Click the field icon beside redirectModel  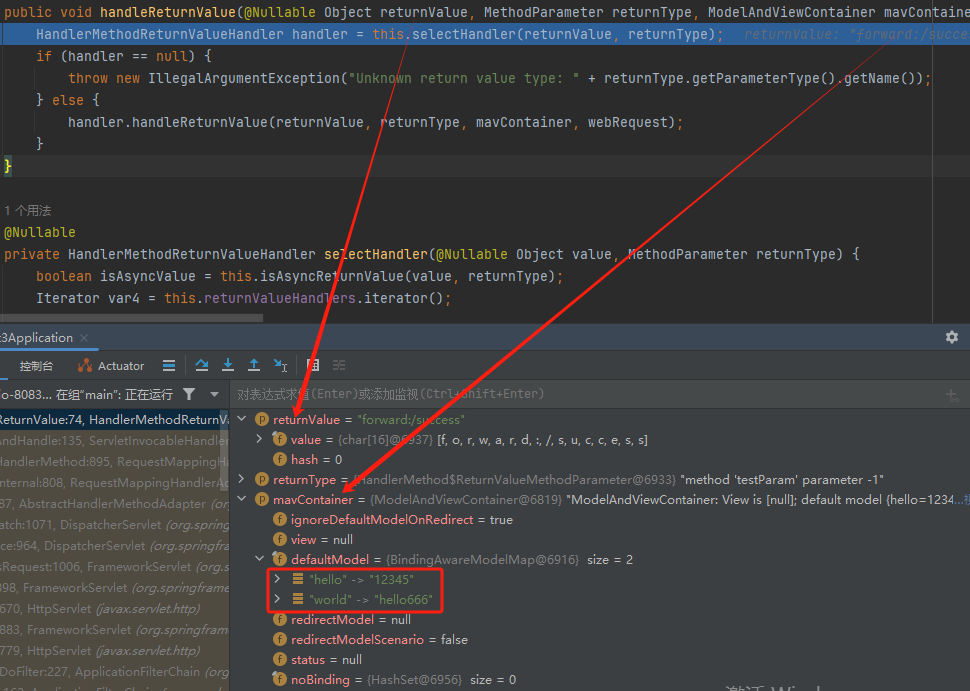(280, 619)
